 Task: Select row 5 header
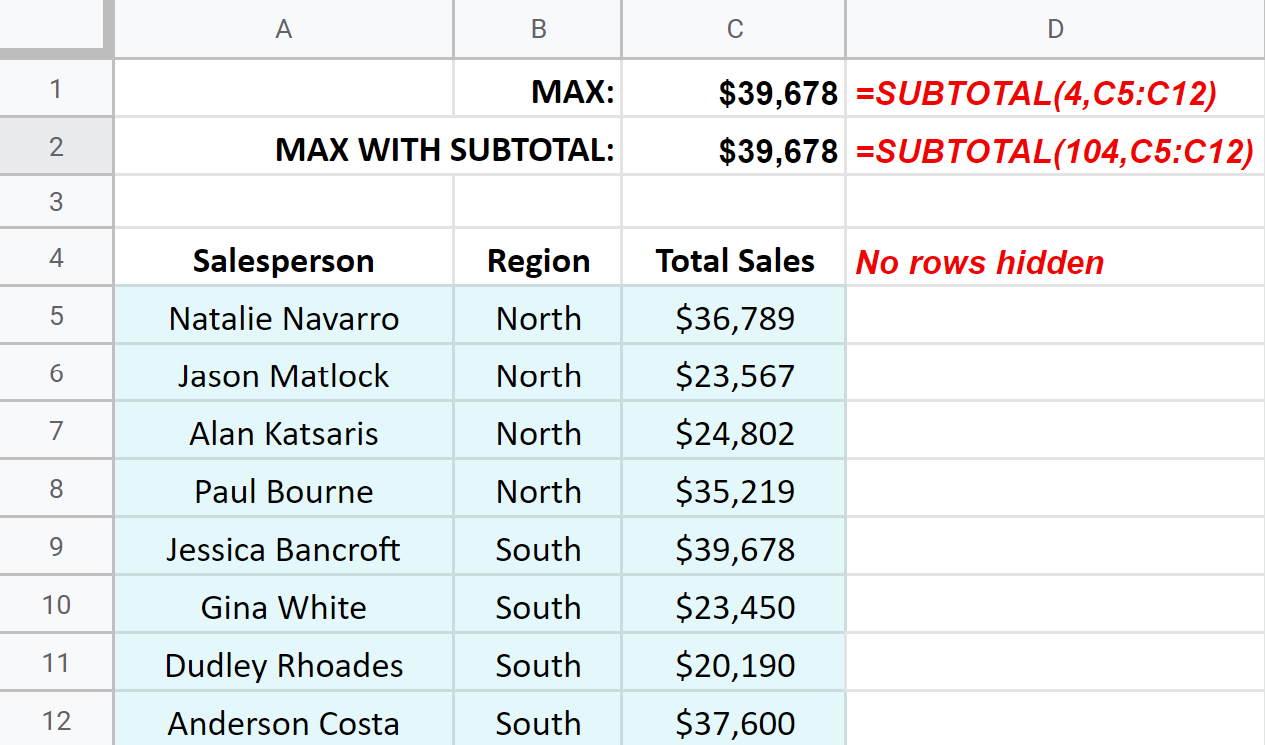coord(56,316)
